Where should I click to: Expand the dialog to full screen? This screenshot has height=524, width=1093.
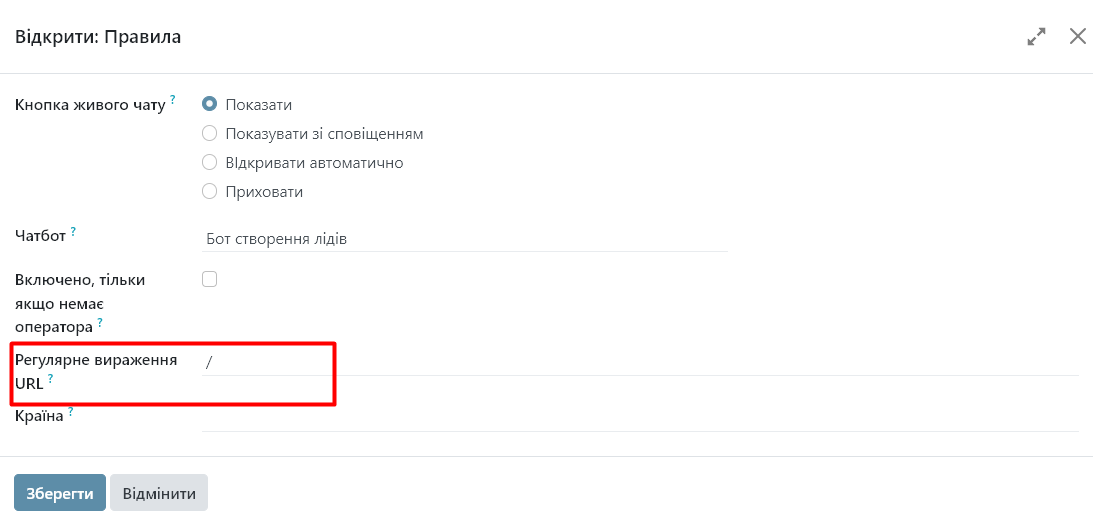1036,37
